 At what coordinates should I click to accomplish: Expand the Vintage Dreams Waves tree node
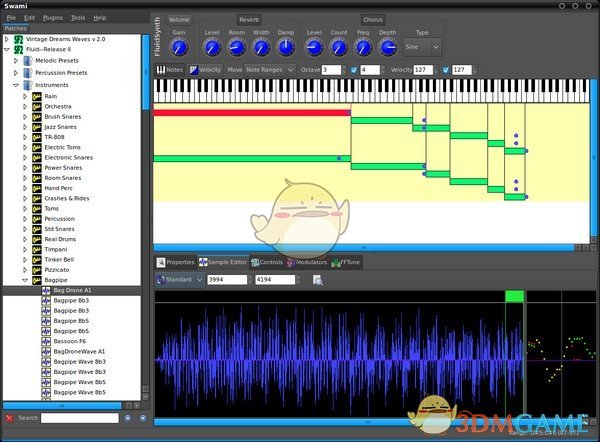(7, 39)
